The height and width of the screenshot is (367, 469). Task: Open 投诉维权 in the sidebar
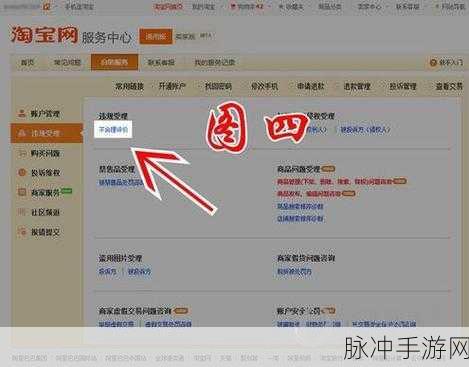(x=45, y=173)
